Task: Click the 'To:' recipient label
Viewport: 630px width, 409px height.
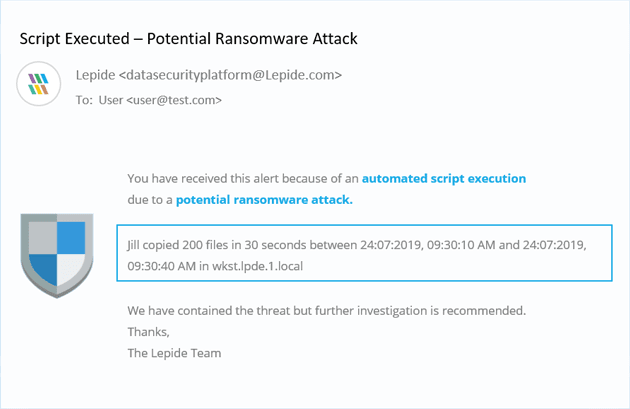Action: pos(84,100)
